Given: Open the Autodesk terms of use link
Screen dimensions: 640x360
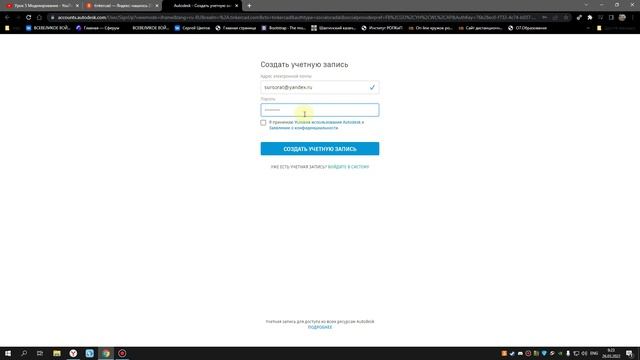Looking at the screenshot, I should [x=327, y=122].
